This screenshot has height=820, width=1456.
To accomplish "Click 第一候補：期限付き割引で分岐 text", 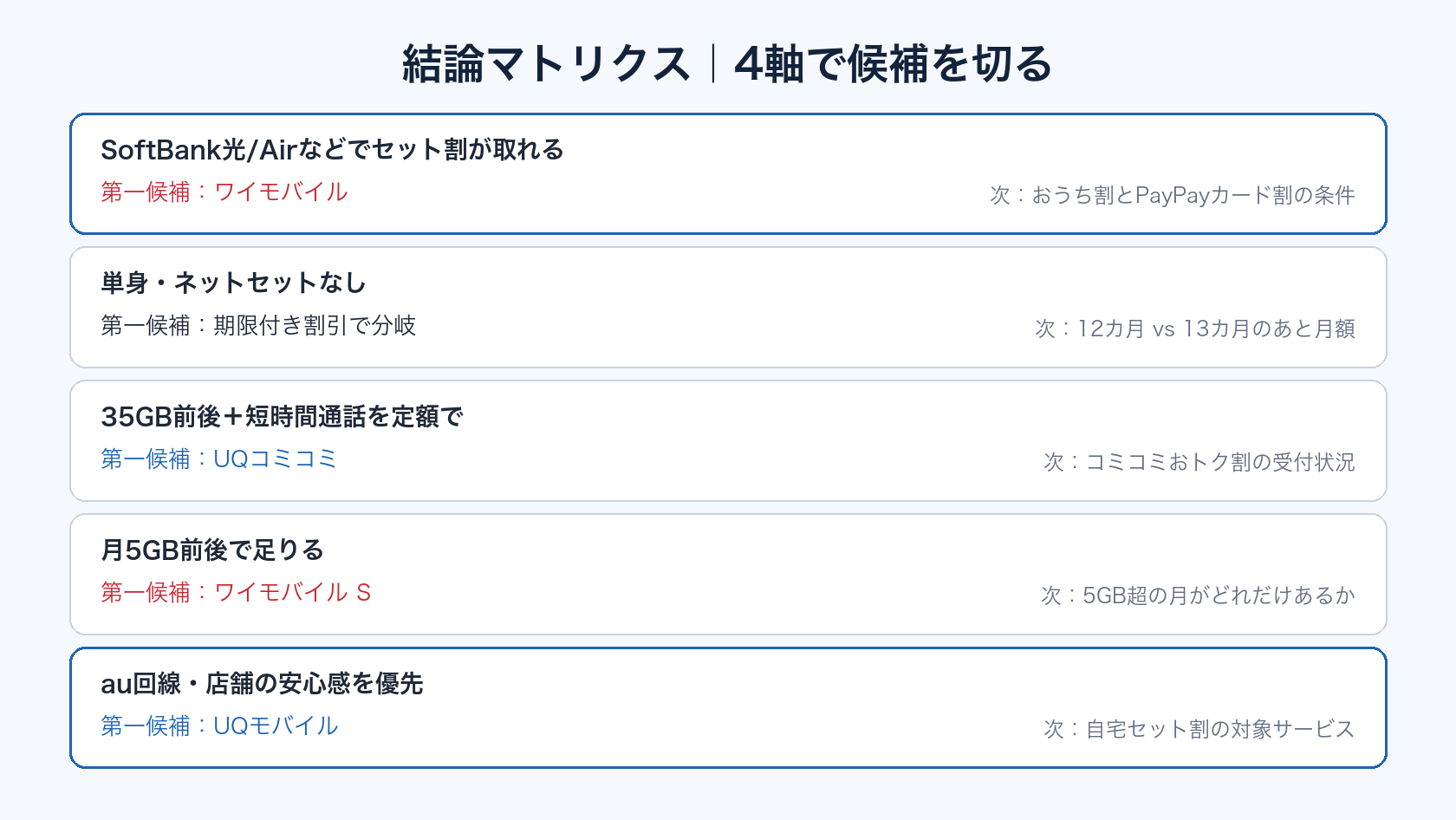I will tap(258, 325).
